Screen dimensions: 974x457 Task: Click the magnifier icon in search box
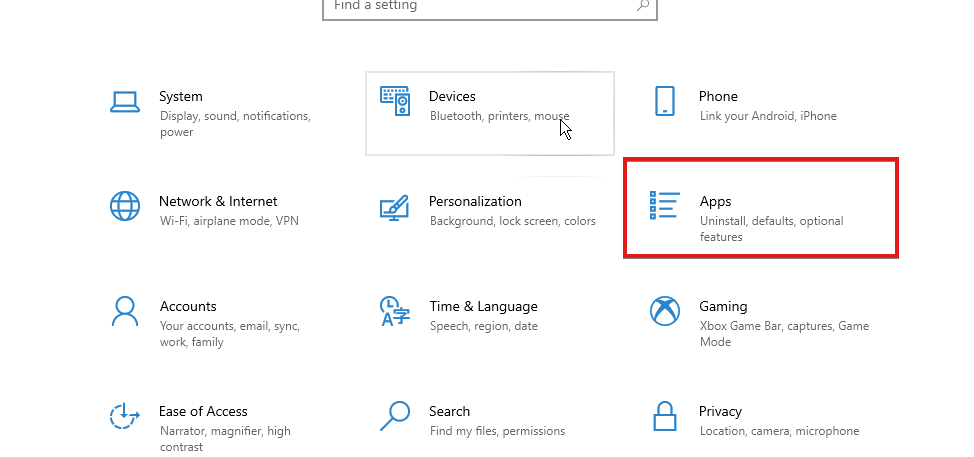coord(643,6)
